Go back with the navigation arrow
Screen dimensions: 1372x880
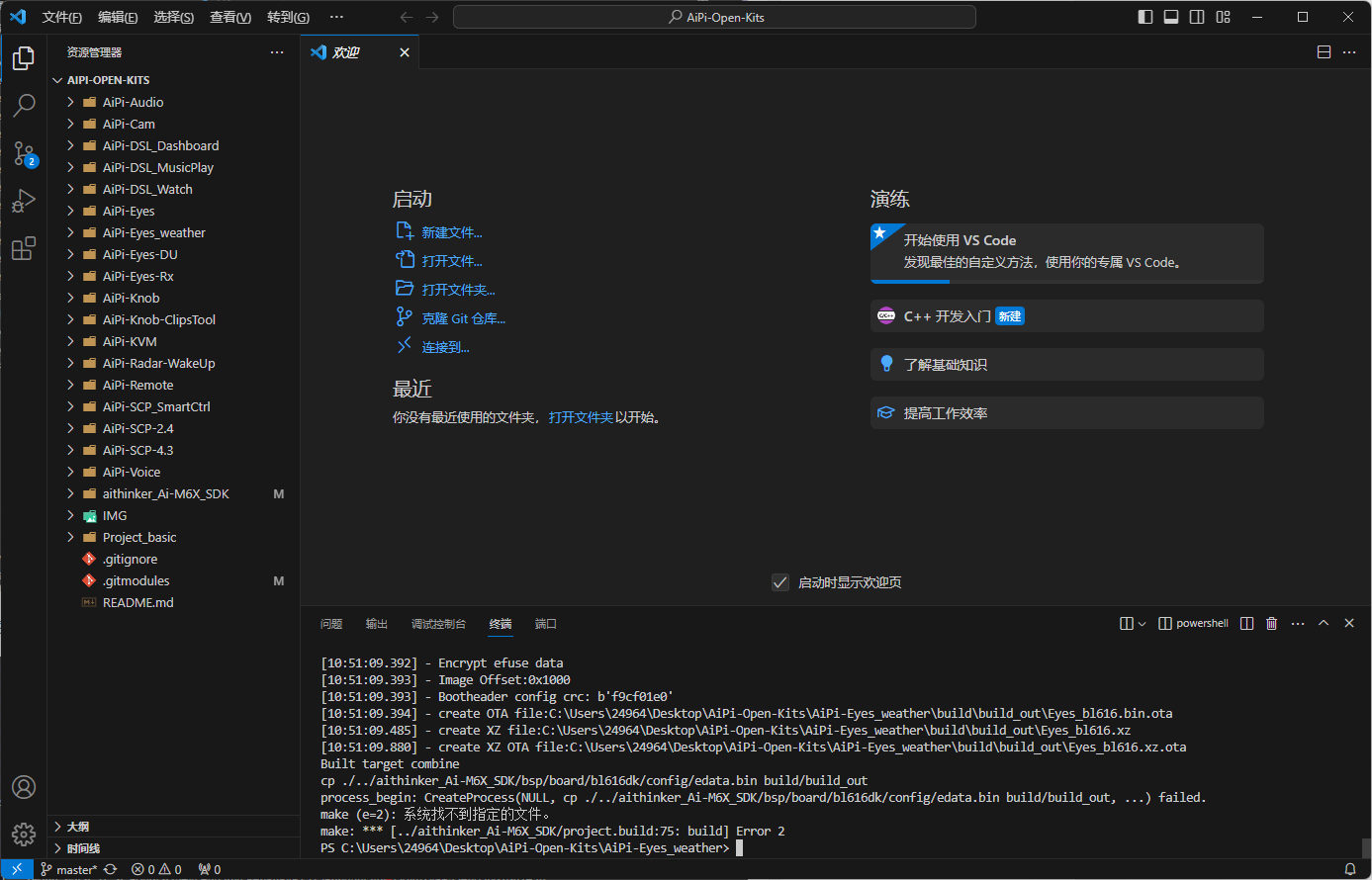click(x=406, y=17)
